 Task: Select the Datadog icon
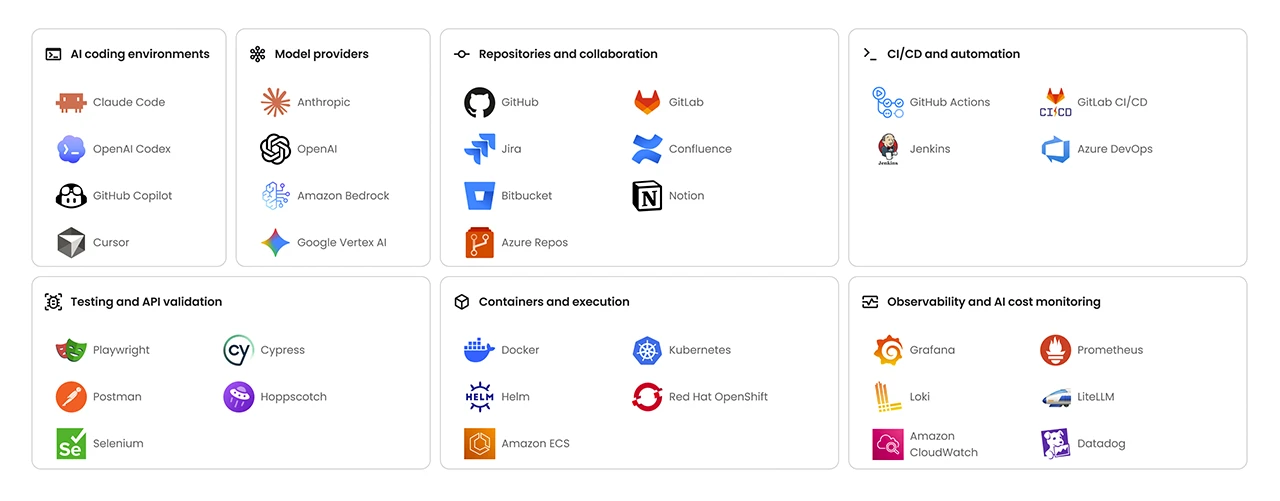click(1056, 444)
